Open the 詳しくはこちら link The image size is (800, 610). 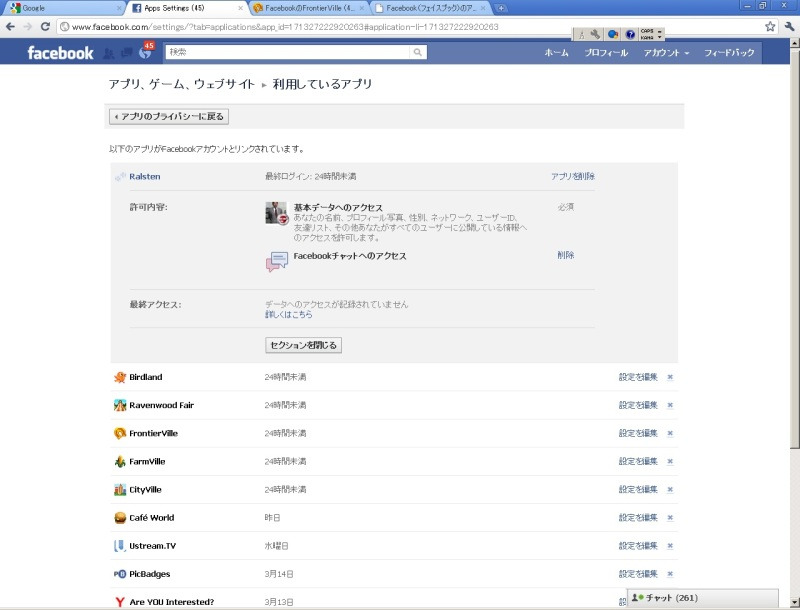pyautogui.click(x=289, y=315)
